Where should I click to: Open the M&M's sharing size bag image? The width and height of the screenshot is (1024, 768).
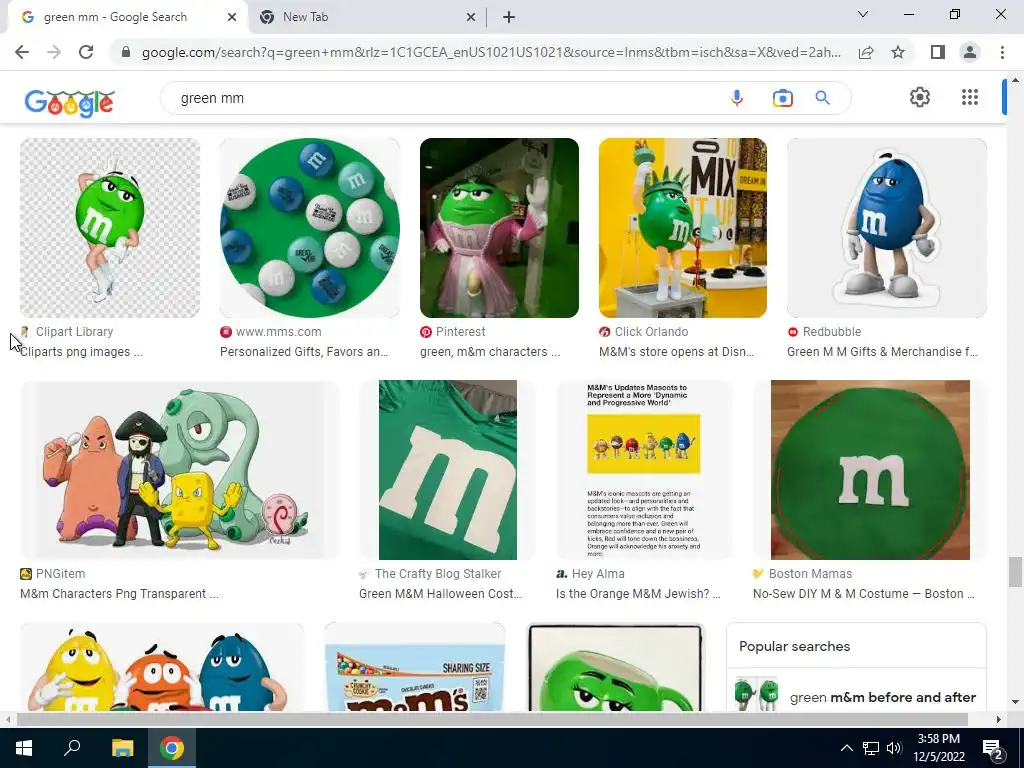coord(415,667)
